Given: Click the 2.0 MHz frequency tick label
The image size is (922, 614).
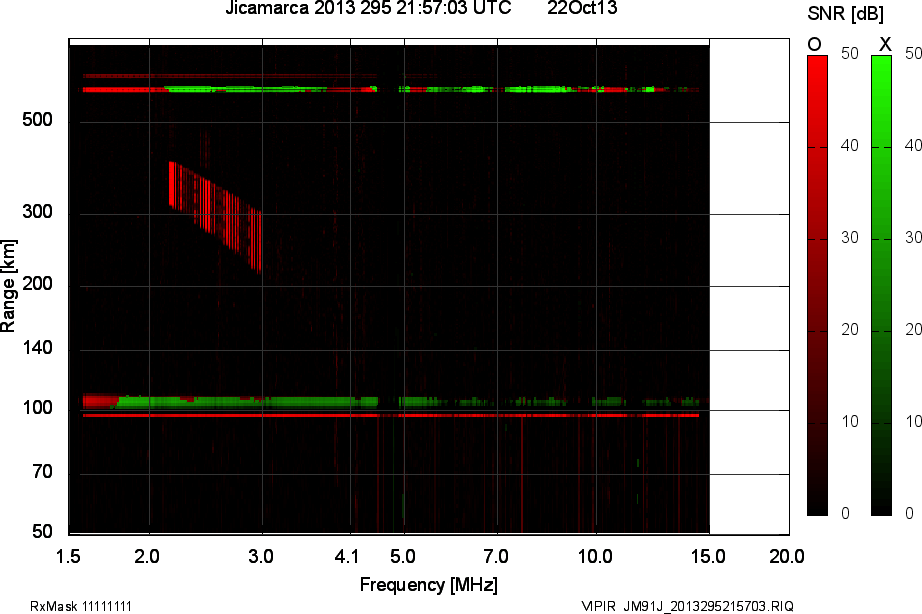Looking at the screenshot, I should coord(146,556).
